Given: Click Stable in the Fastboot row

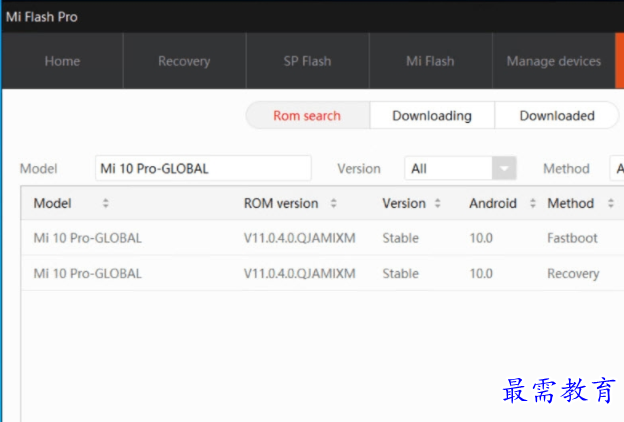Looking at the screenshot, I should click(400, 238).
